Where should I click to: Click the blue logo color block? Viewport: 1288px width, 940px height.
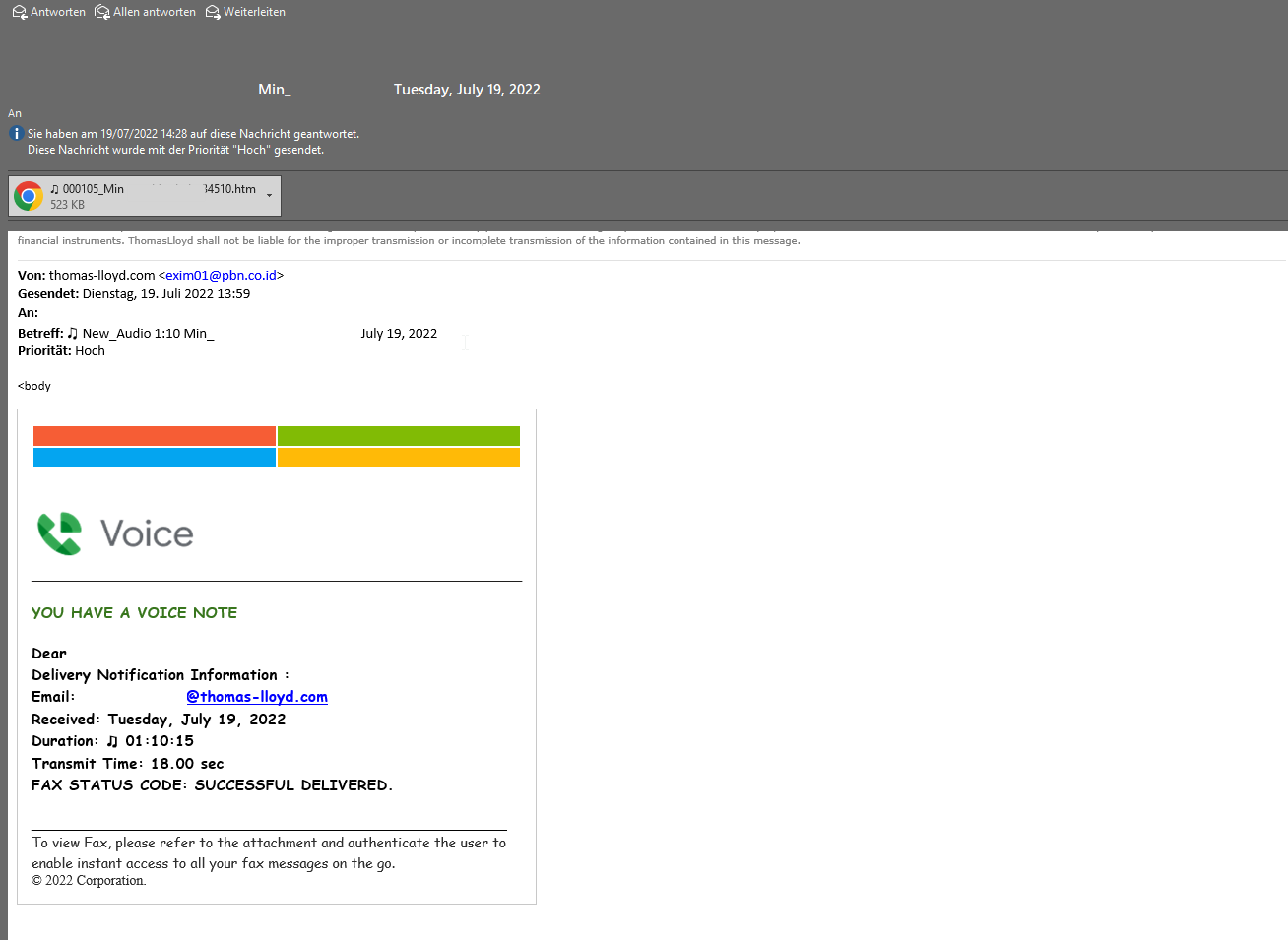tap(155, 458)
